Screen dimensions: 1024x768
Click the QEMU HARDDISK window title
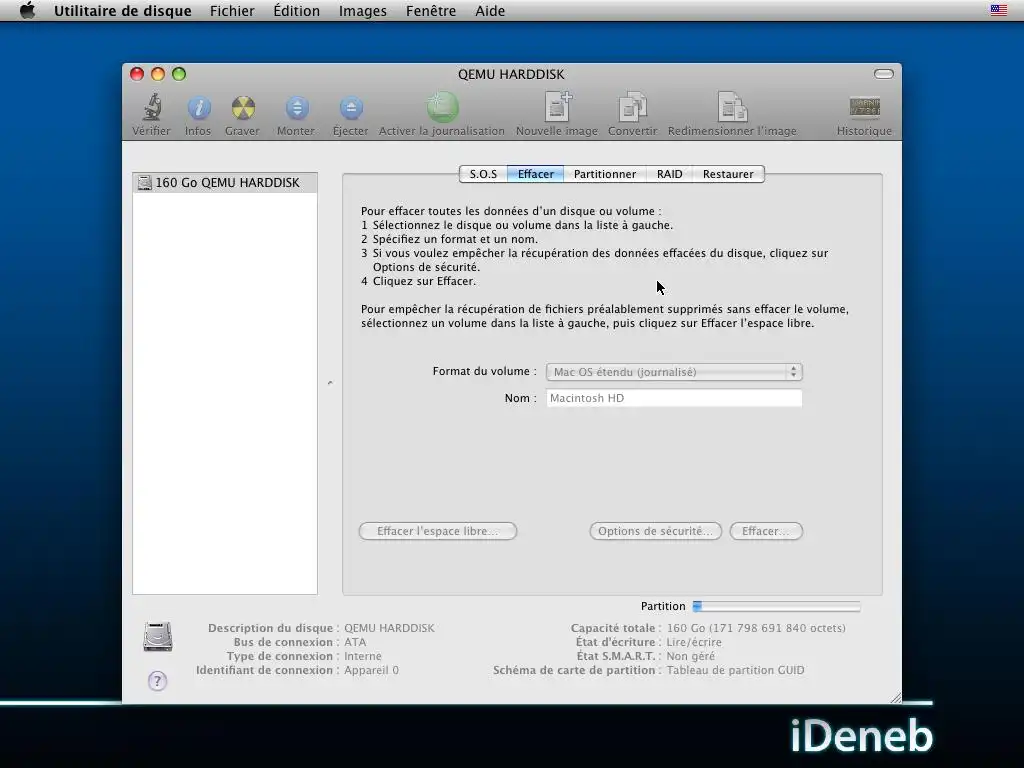pos(511,74)
